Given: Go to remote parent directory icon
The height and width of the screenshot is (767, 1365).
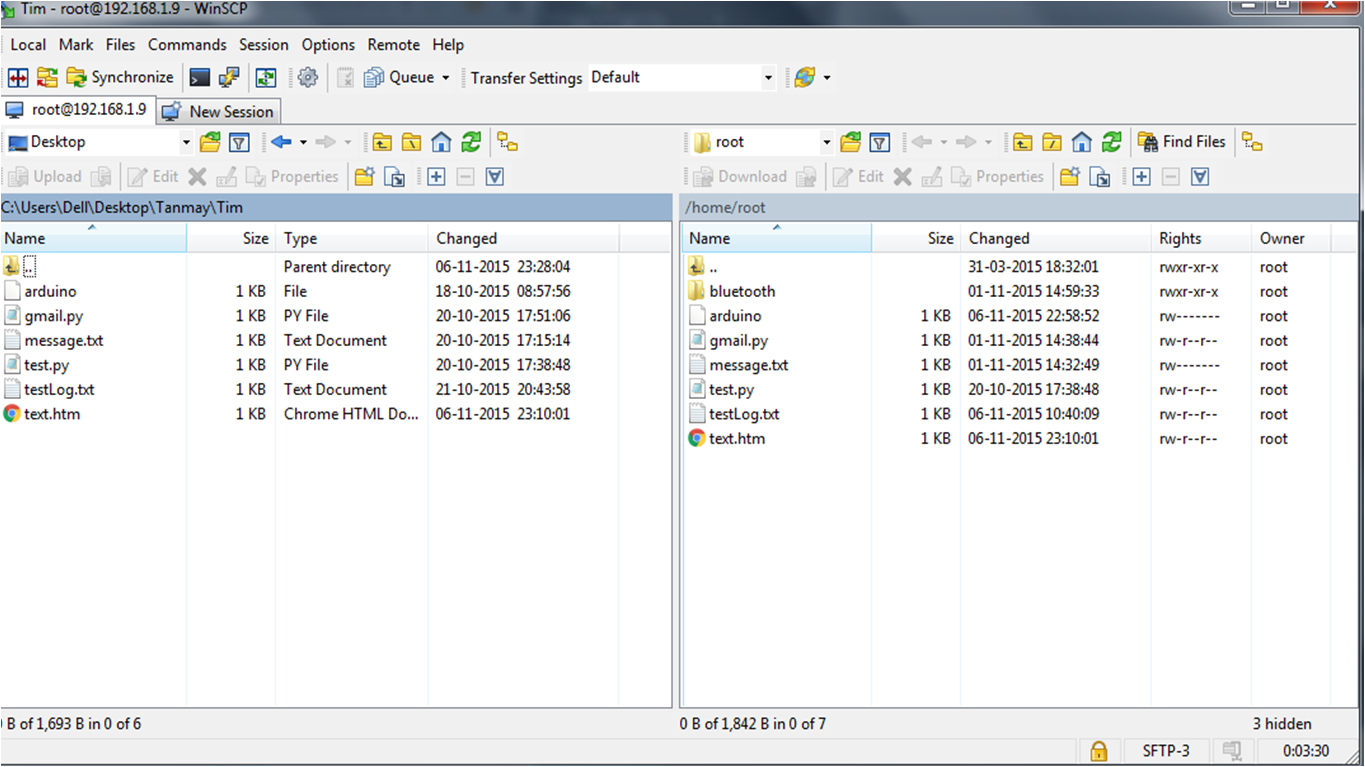Looking at the screenshot, I should 1022,142.
